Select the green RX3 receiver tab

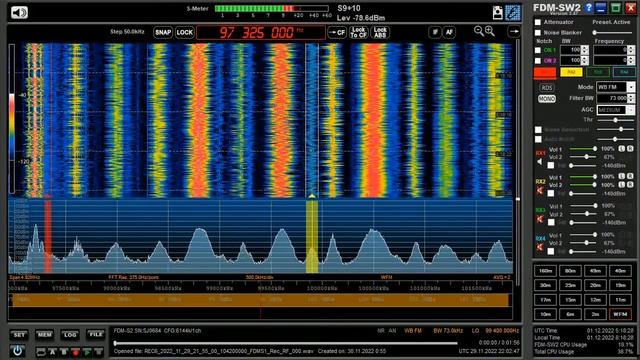click(598, 72)
